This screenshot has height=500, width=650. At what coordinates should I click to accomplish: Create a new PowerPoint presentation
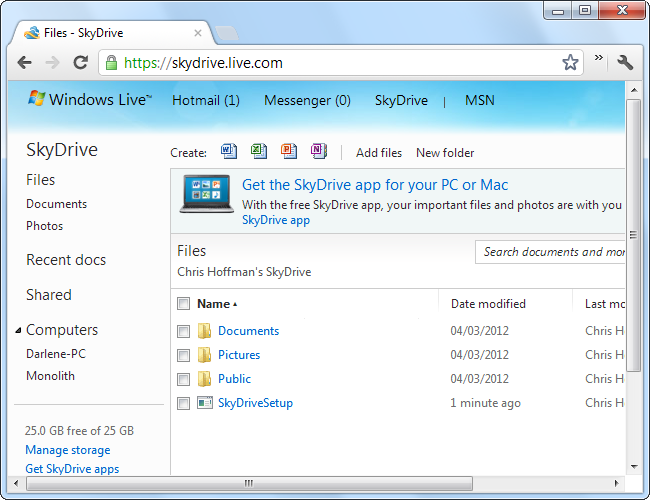(289, 151)
